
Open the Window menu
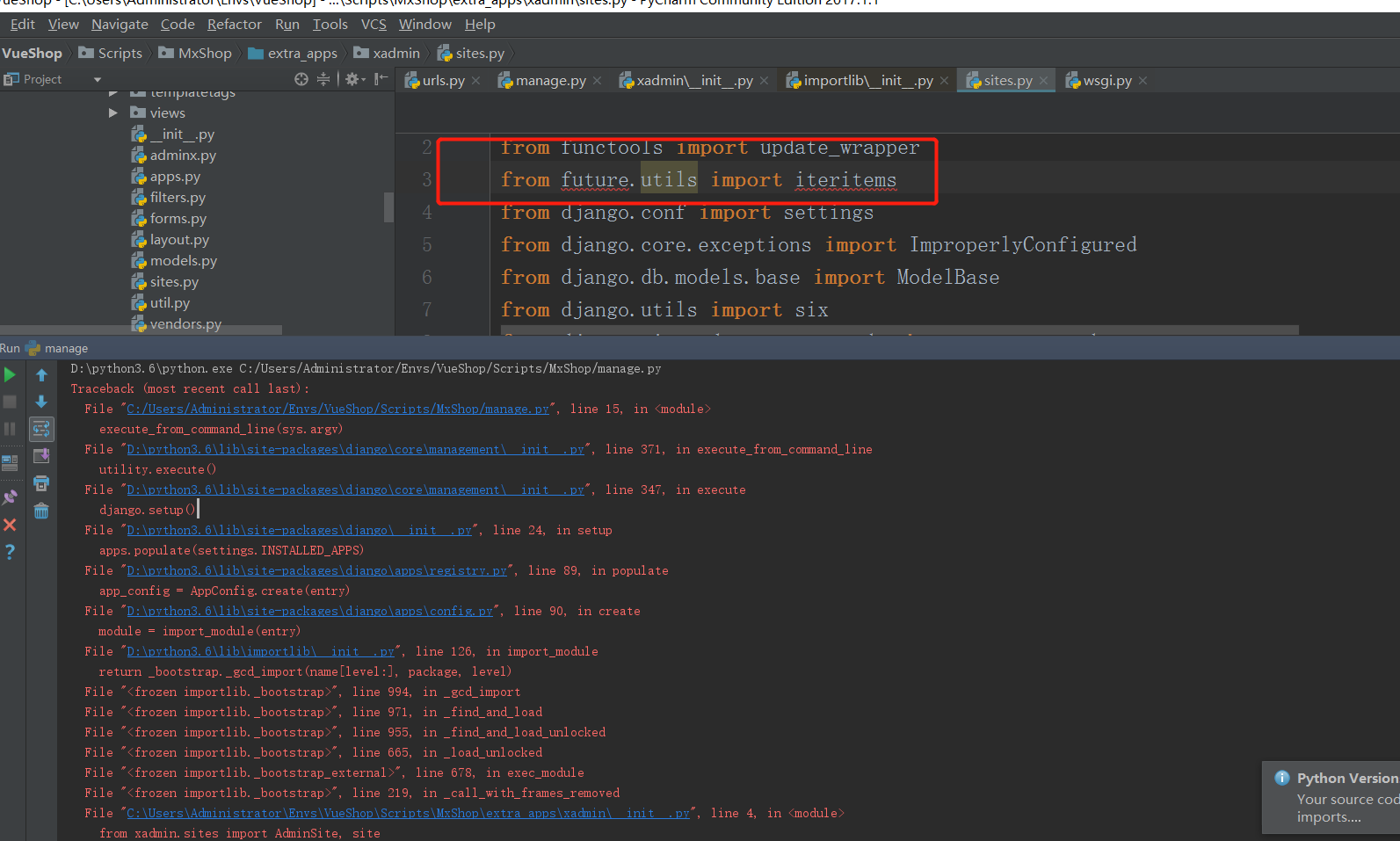coord(425,25)
